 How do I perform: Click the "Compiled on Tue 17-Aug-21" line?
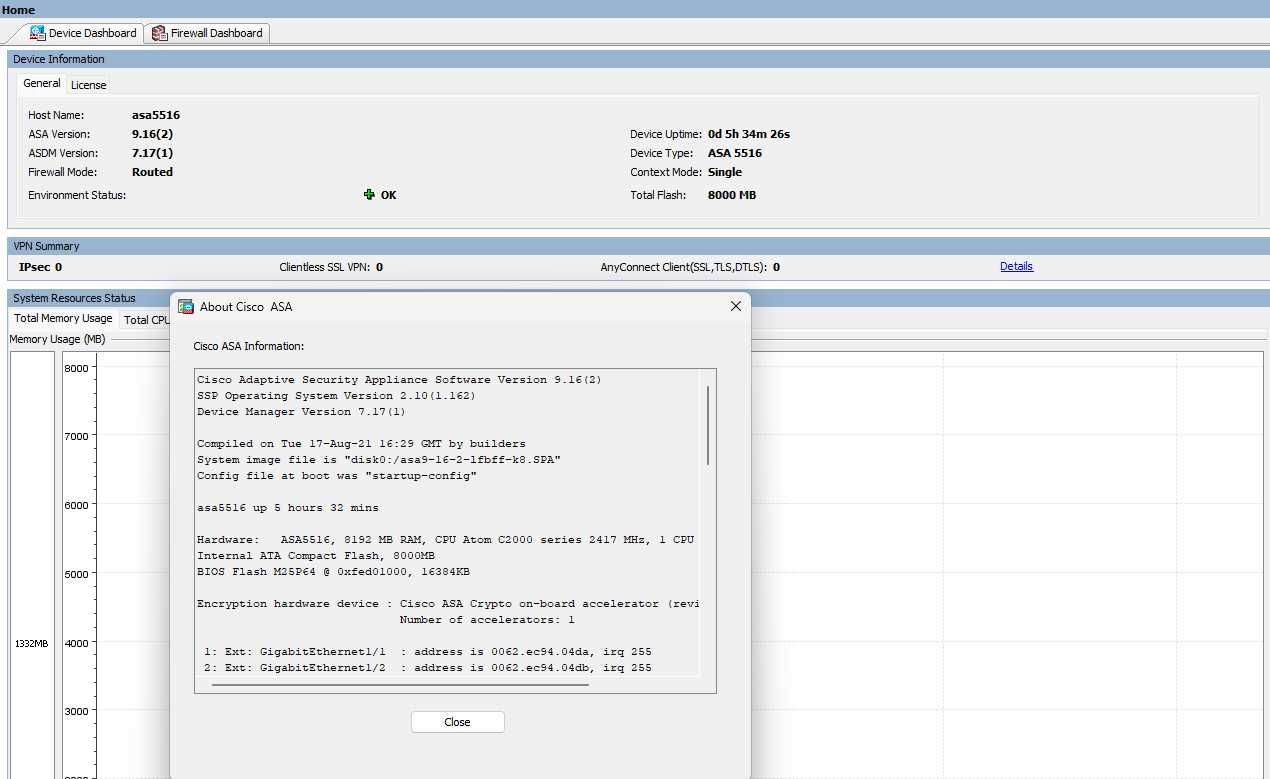pyautogui.click(x=361, y=444)
